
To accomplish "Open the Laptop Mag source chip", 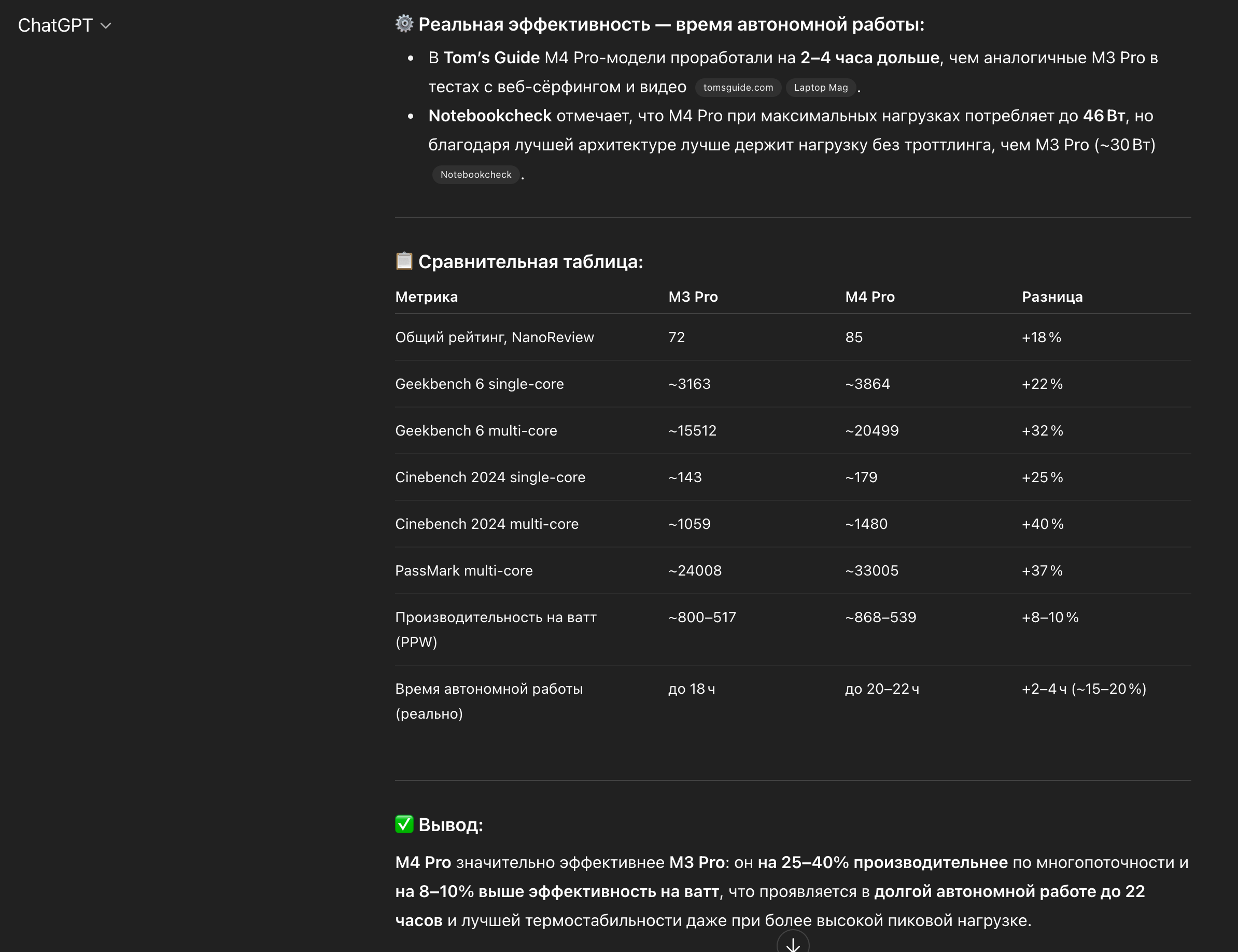I will (821, 87).
